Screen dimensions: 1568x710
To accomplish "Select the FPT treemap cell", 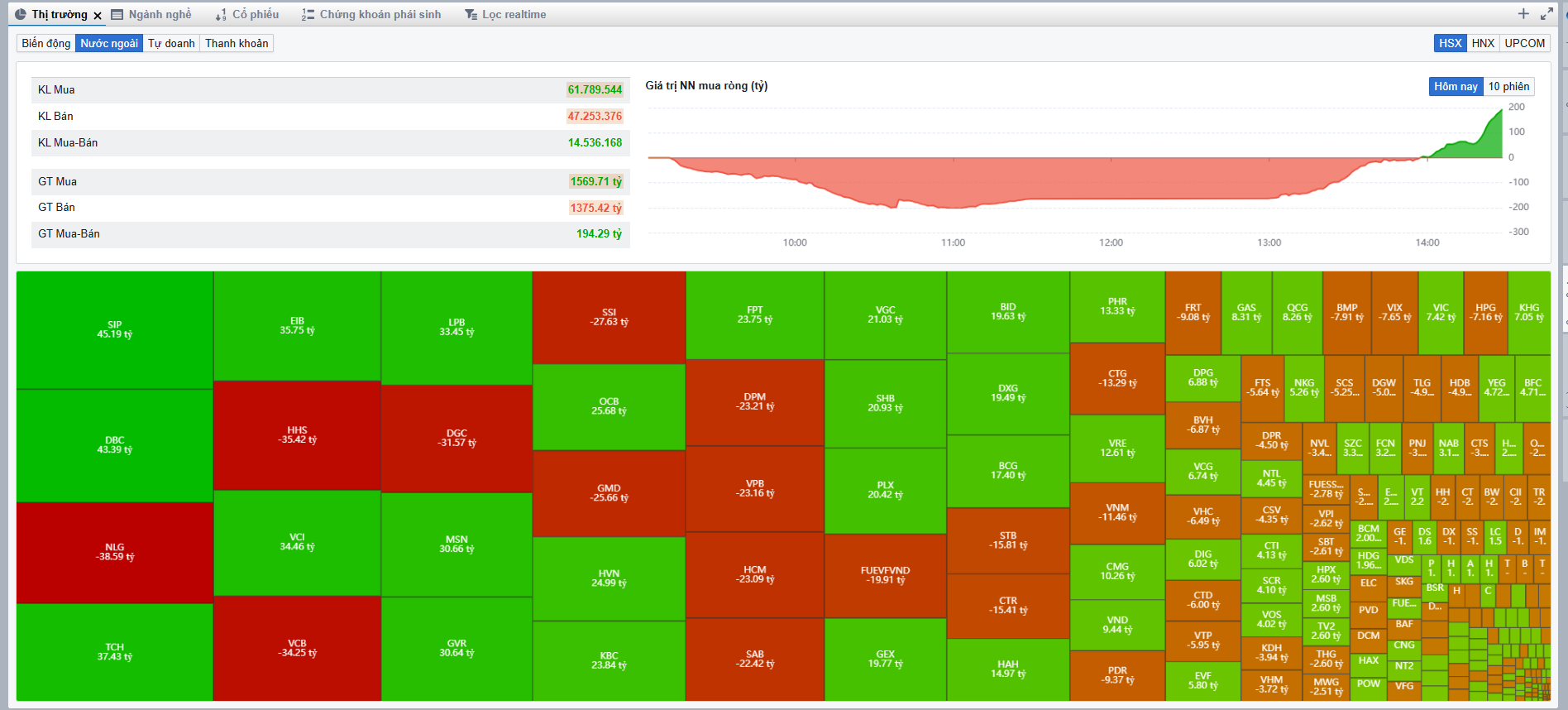I will pos(755,315).
